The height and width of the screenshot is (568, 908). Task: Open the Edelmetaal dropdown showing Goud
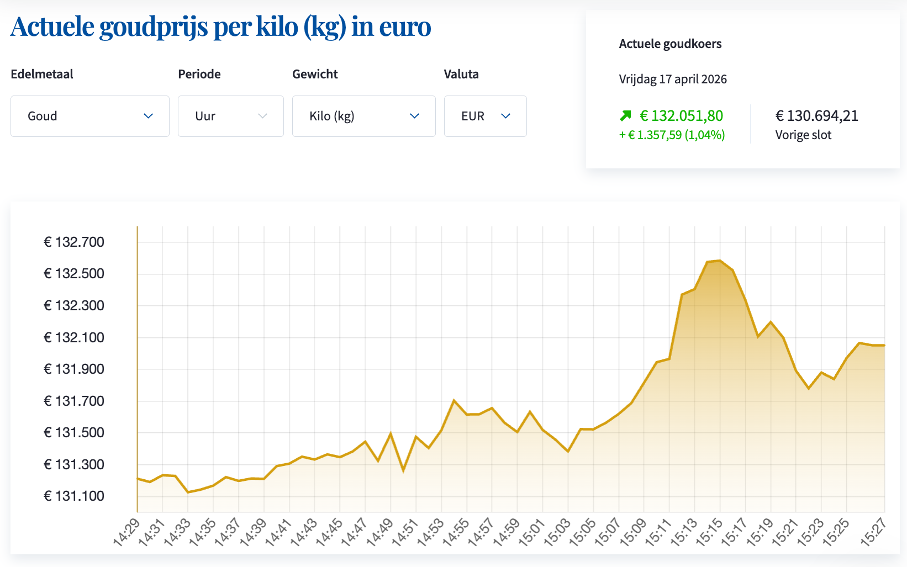(90, 116)
